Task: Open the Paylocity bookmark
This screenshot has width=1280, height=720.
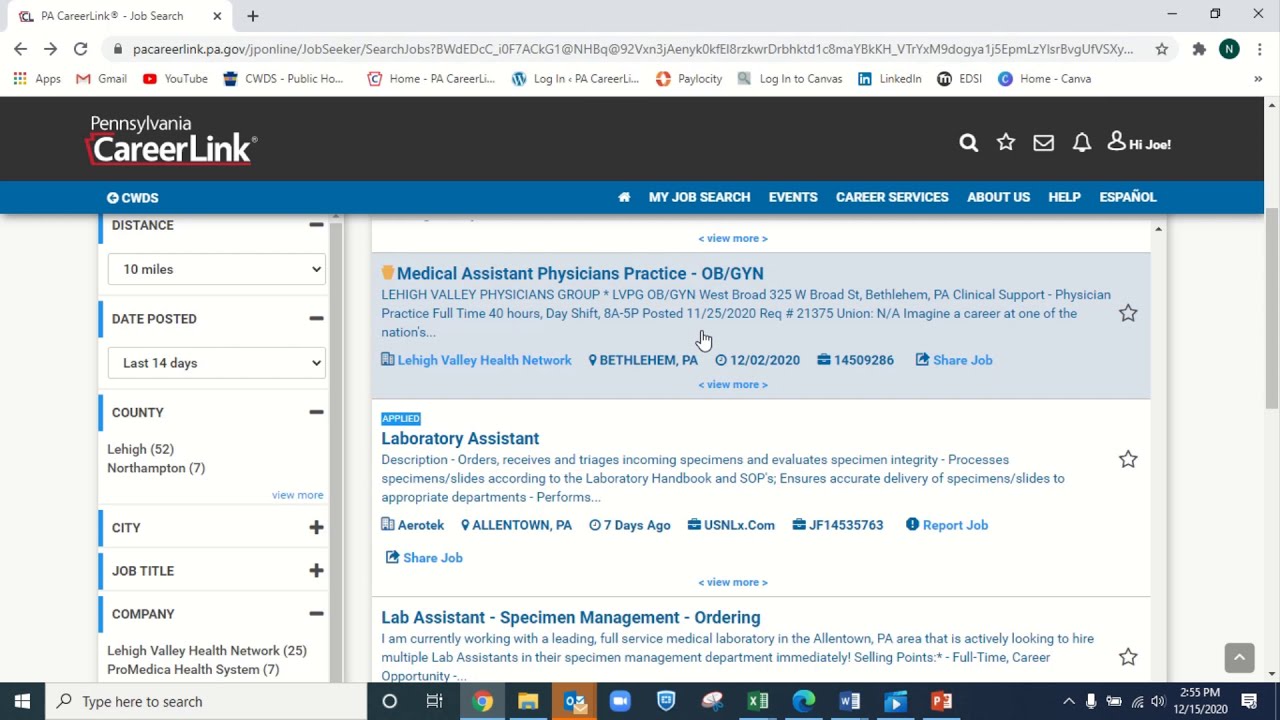Action: (x=688, y=78)
